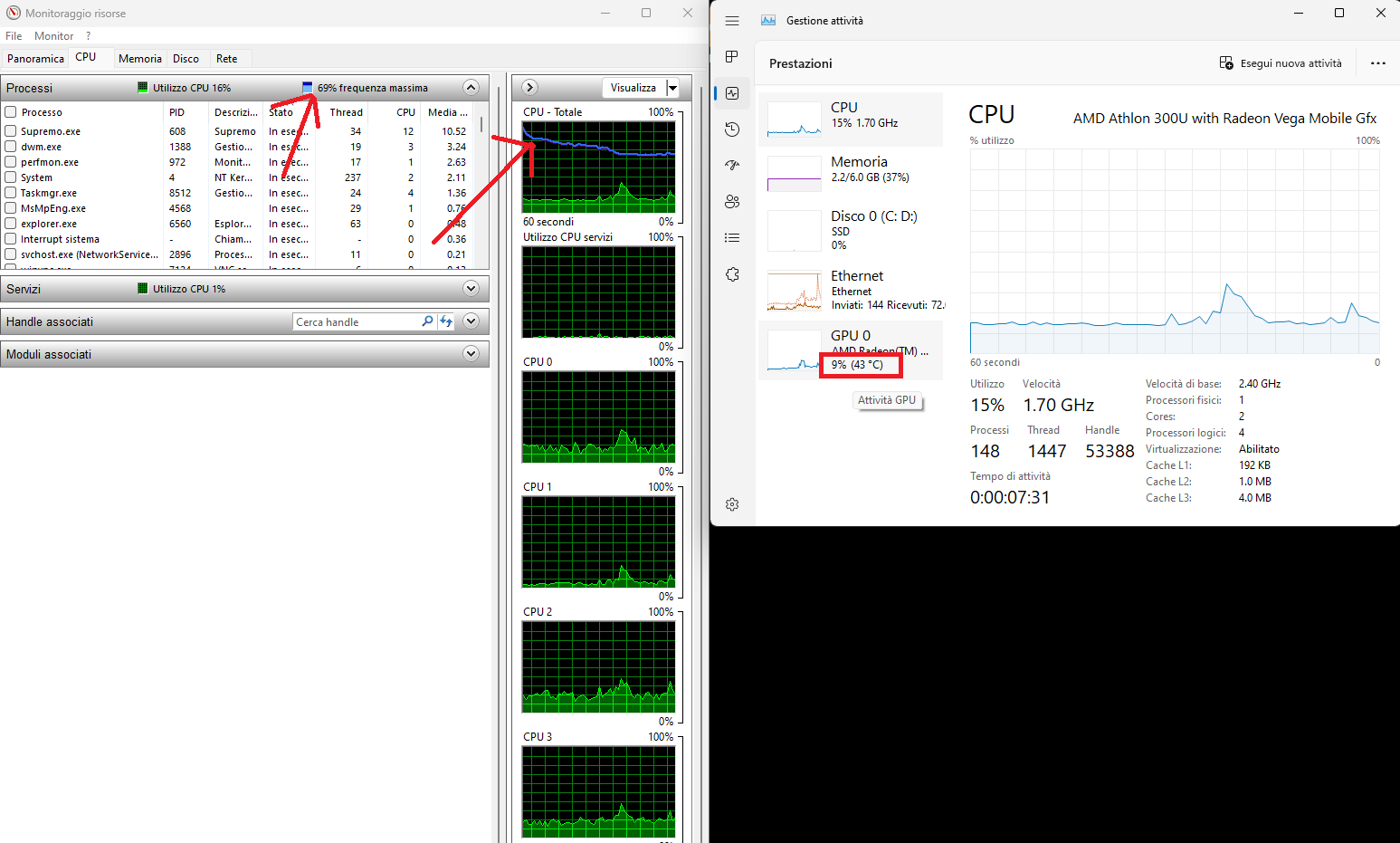
Task: Expand the Servizi section
Action: 471,288
